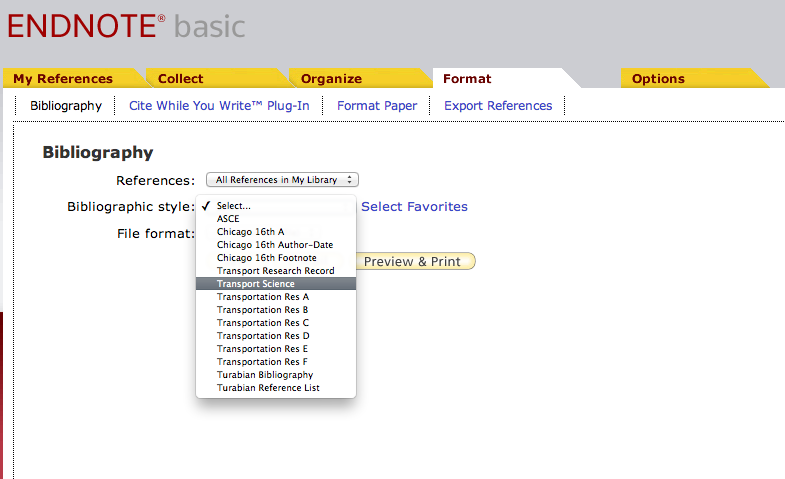Open the Export References link
Viewport: 785px width, 479px height.
point(498,106)
